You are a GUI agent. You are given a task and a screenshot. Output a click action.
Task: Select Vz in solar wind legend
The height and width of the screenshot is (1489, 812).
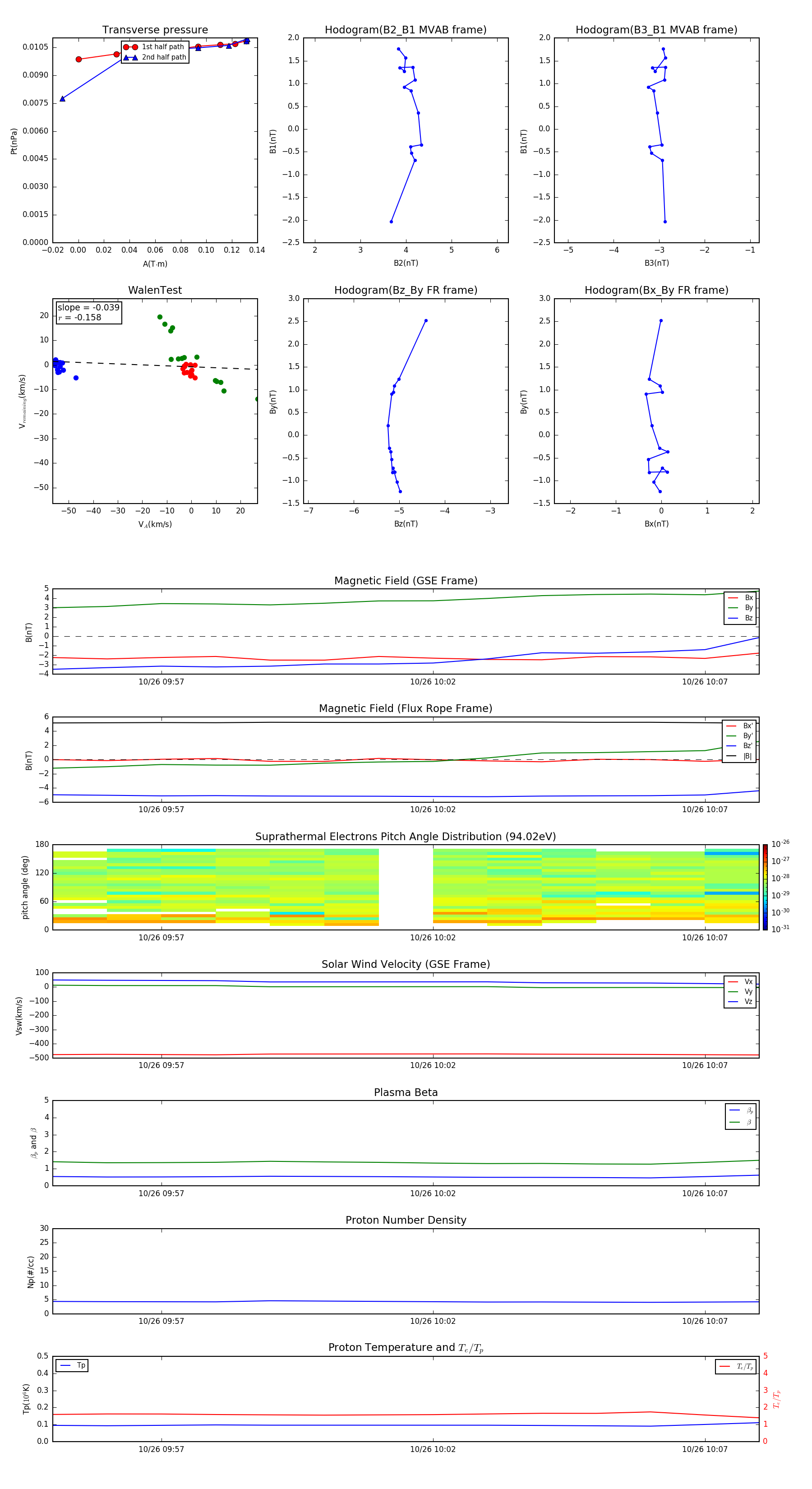click(740, 1002)
